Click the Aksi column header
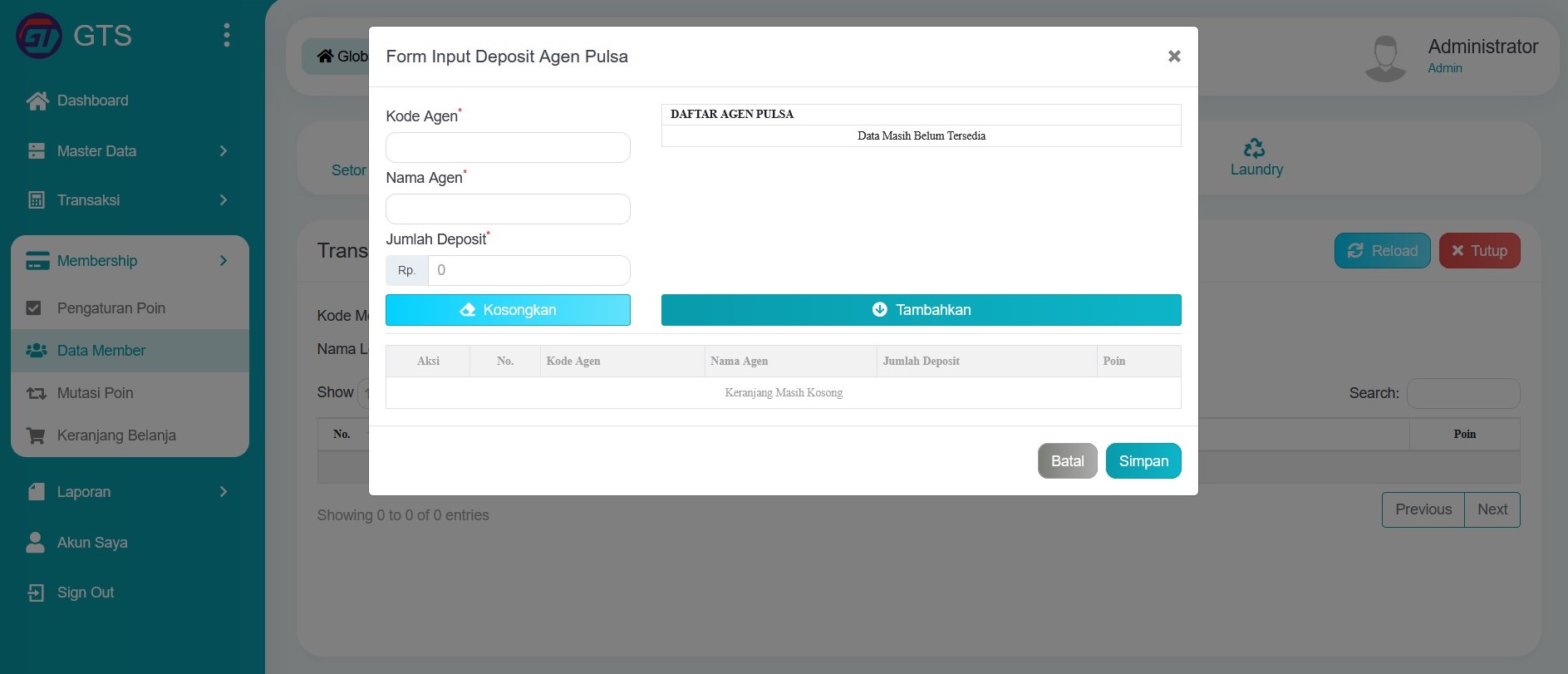1568x674 pixels. click(428, 361)
